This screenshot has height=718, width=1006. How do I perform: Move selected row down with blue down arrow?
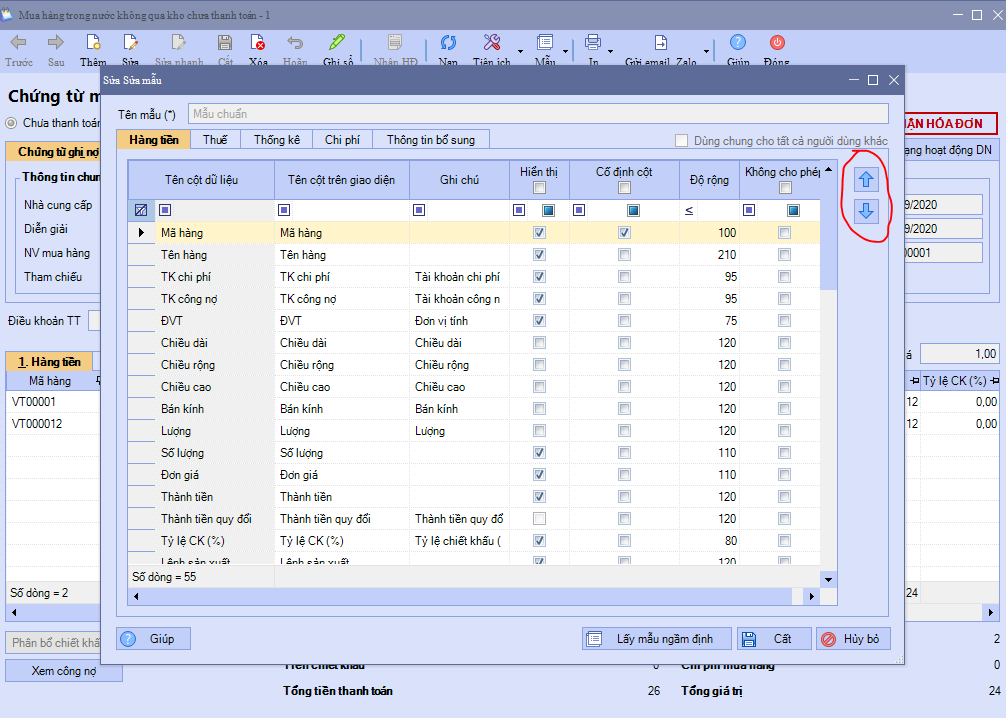tap(866, 210)
